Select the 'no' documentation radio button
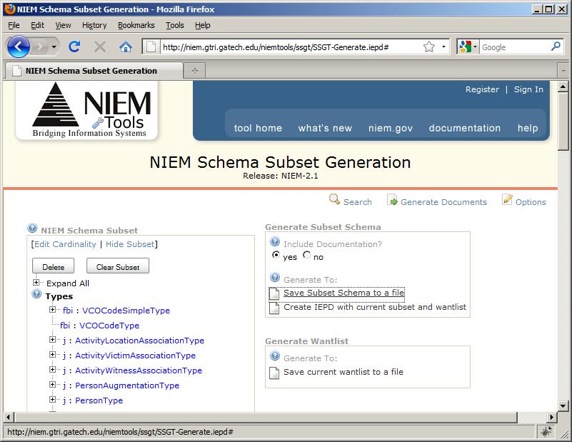Image resolution: width=572 pixels, height=442 pixels. tap(307, 255)
